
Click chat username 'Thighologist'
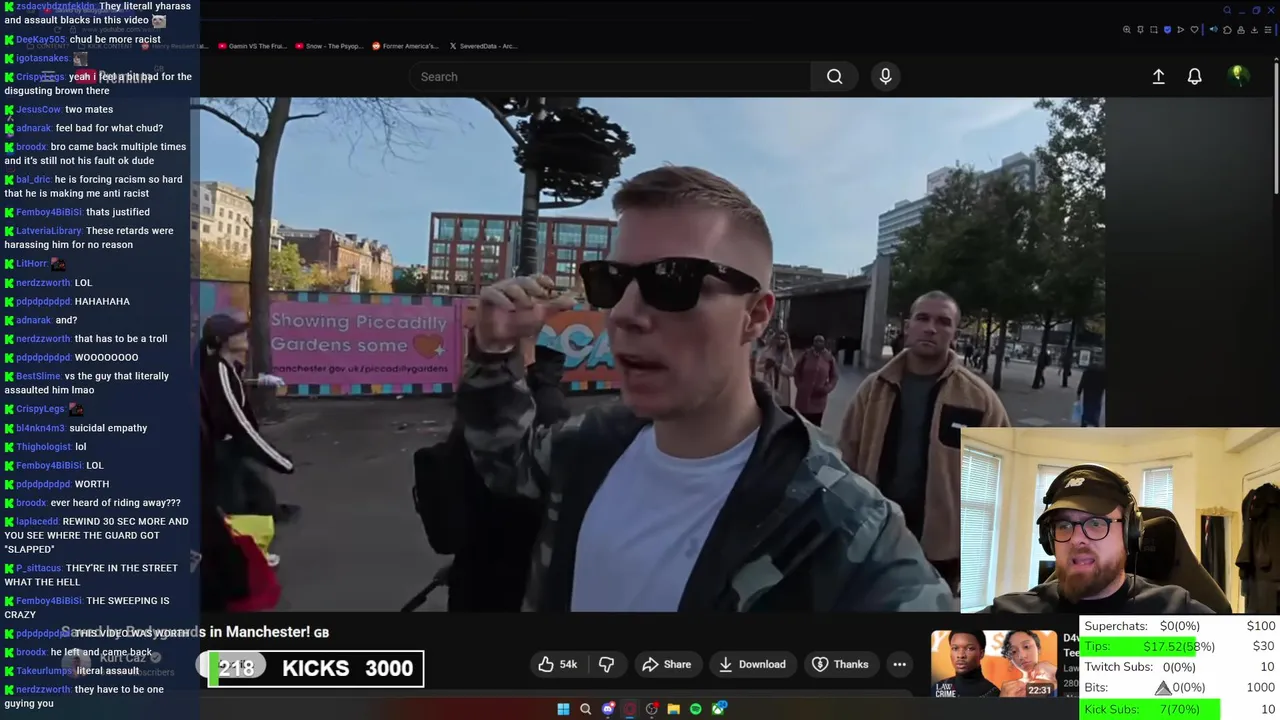pos(43,447)
